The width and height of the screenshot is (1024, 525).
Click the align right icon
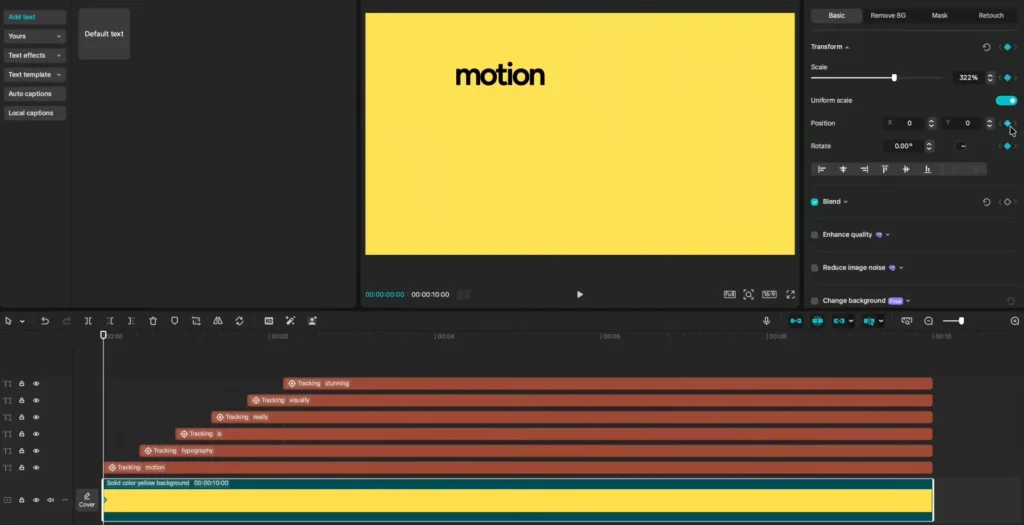coord(864,169)
